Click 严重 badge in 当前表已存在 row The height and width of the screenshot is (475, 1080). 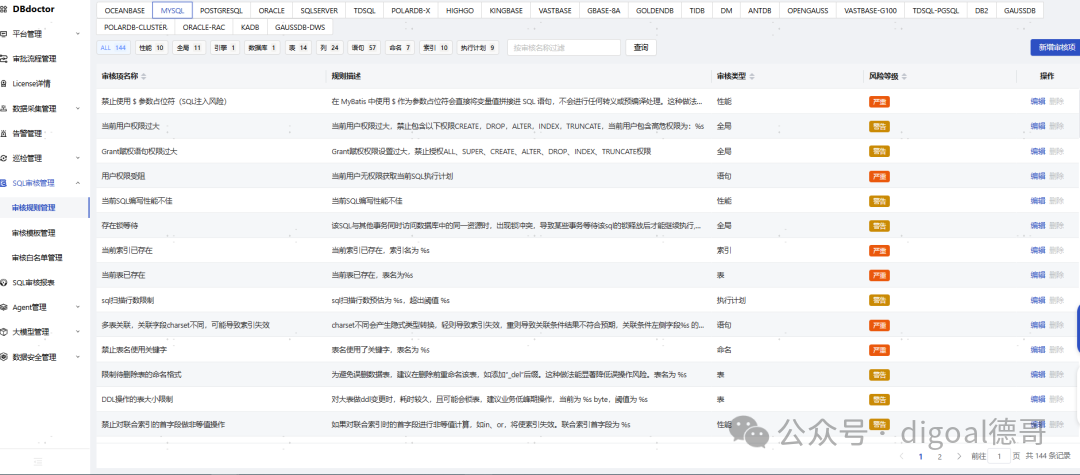880,275
